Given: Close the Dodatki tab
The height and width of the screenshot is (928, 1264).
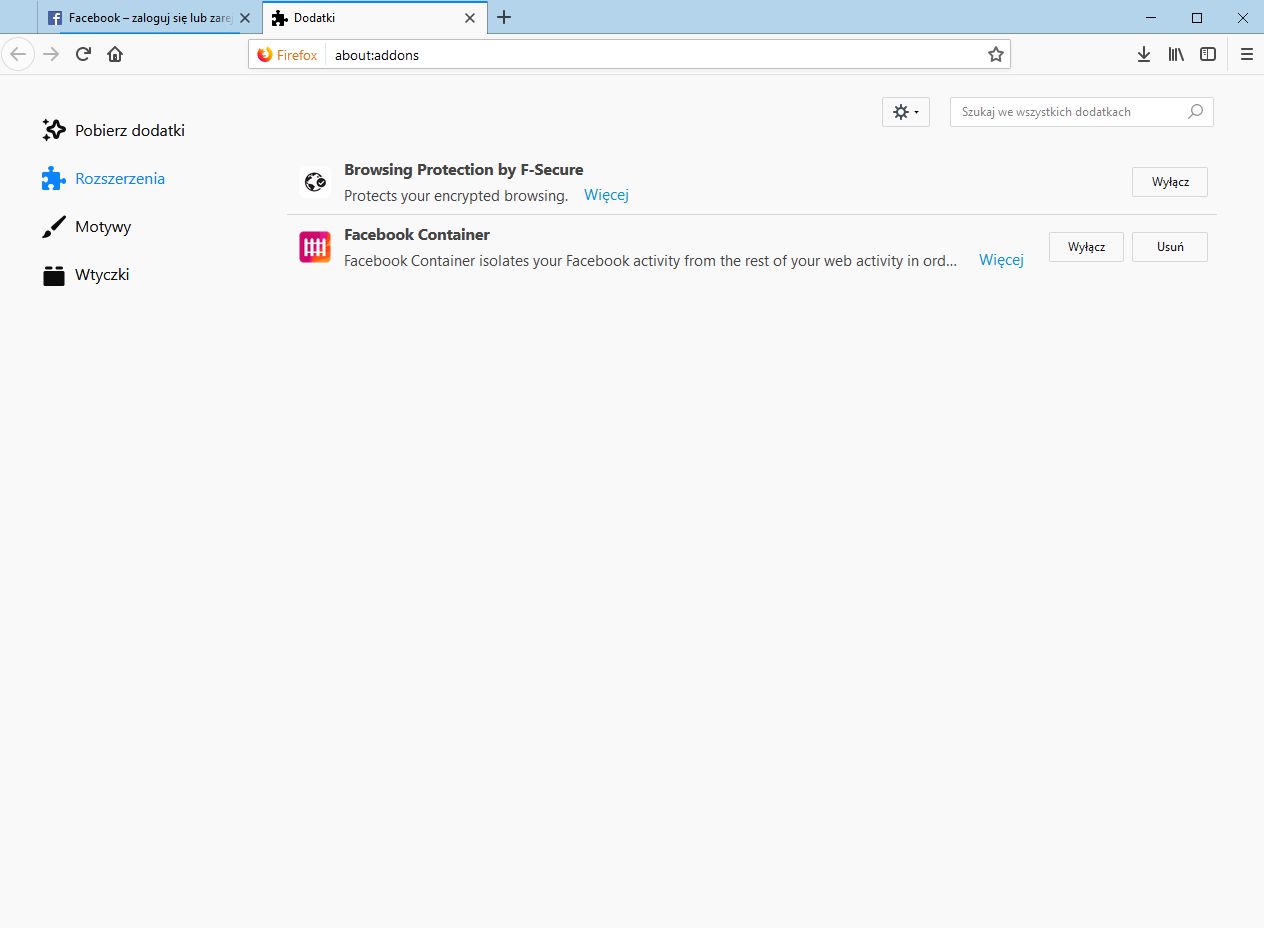Looking at the screenshot, I should point(470,18).
